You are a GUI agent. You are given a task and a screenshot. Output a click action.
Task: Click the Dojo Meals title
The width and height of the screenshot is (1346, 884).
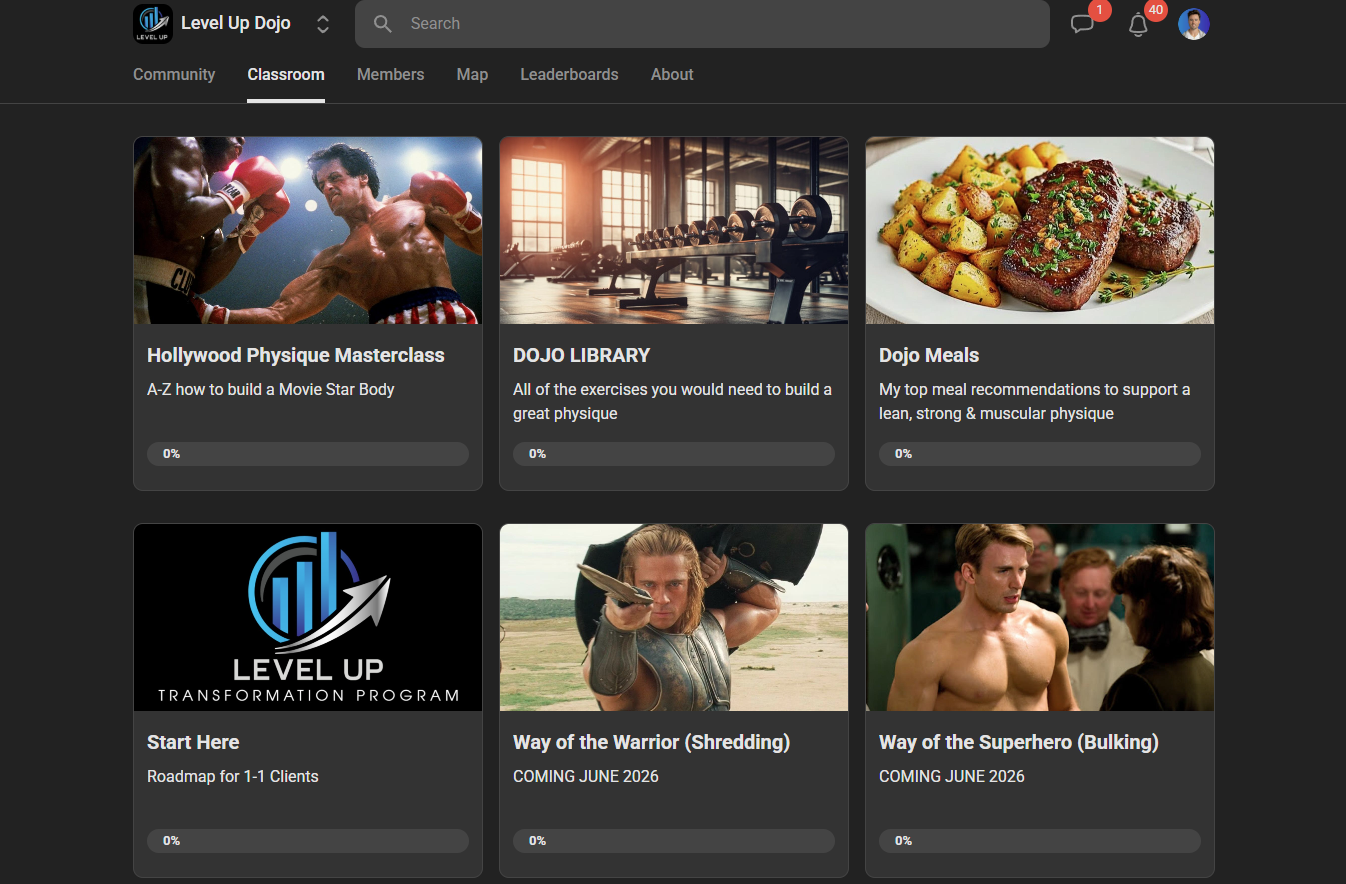point(929,355)
